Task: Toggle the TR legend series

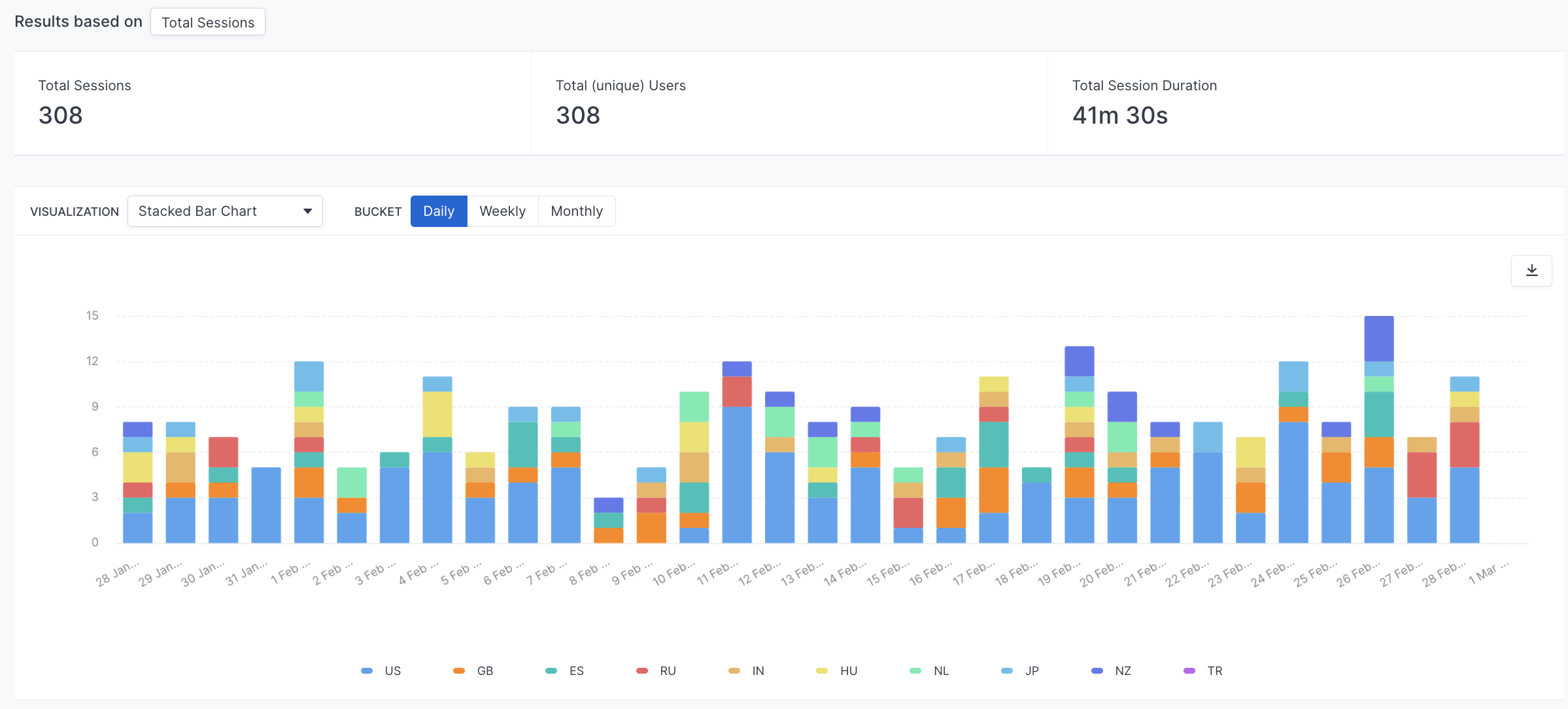Action: point(1203,671)
